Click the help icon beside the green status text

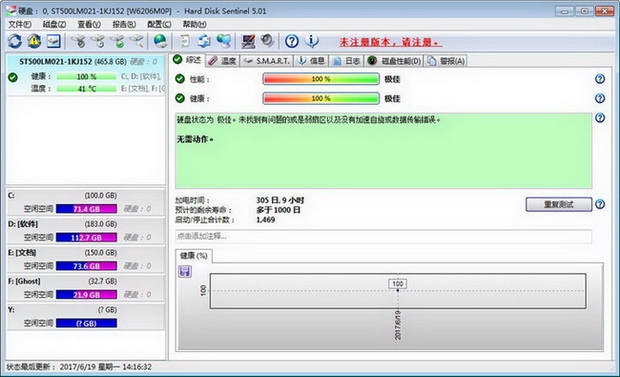600,117
